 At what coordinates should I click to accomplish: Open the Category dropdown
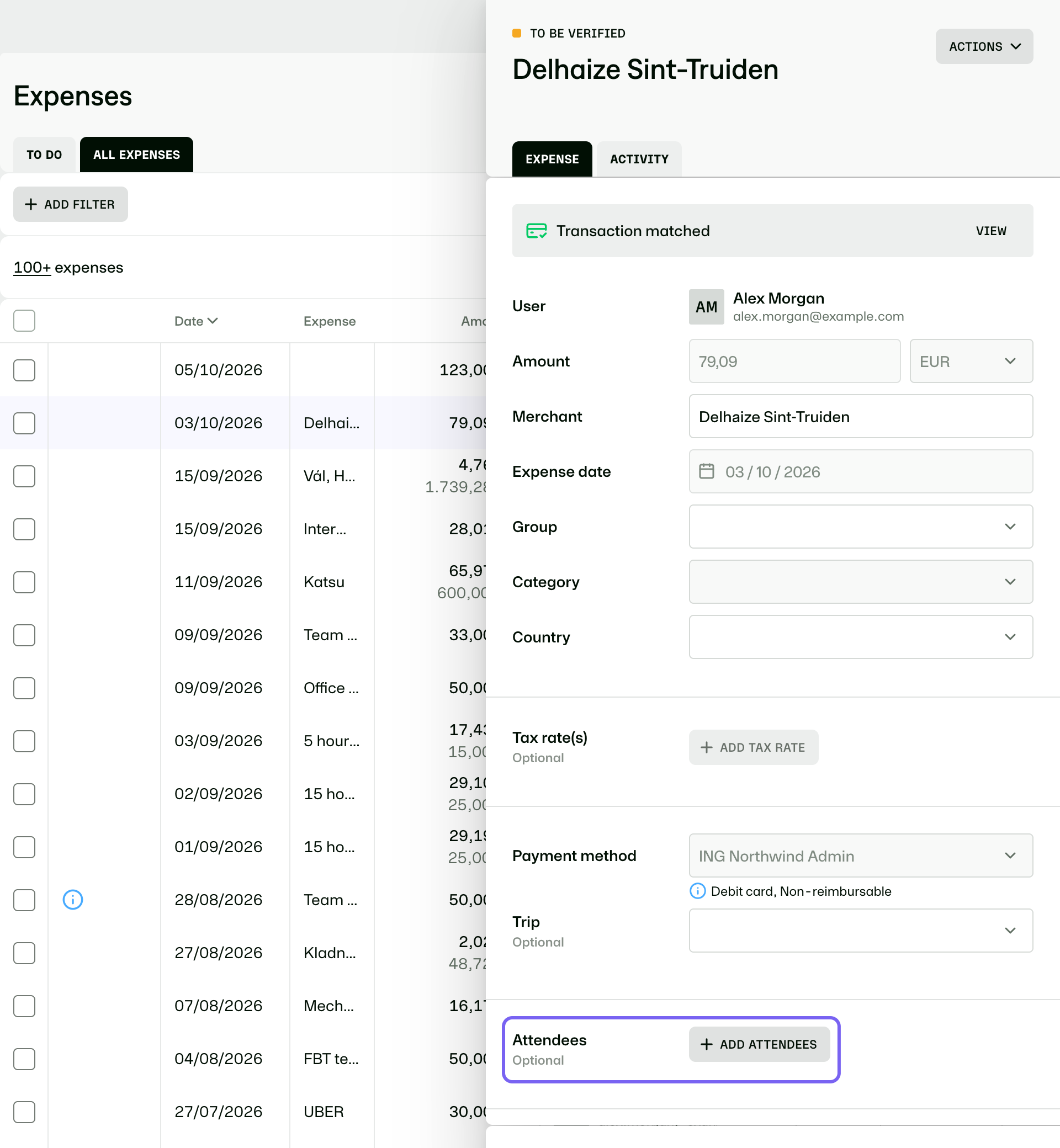tap(860, 582)
